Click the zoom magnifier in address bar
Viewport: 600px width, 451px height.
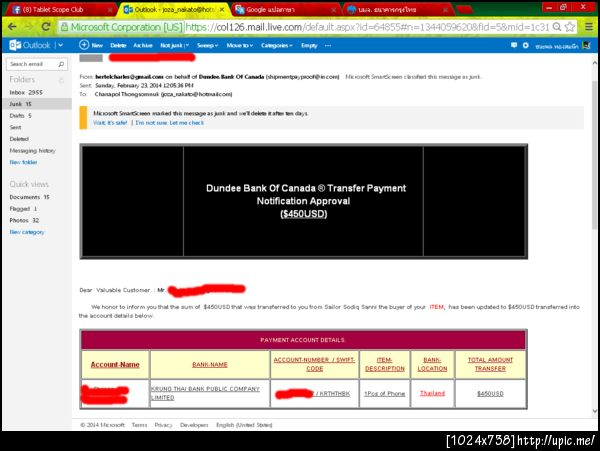pos(557,27)
